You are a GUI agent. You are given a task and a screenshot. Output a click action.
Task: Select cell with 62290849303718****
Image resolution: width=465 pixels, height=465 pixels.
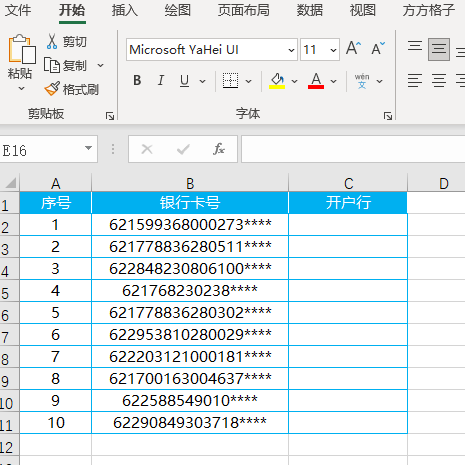190,422
